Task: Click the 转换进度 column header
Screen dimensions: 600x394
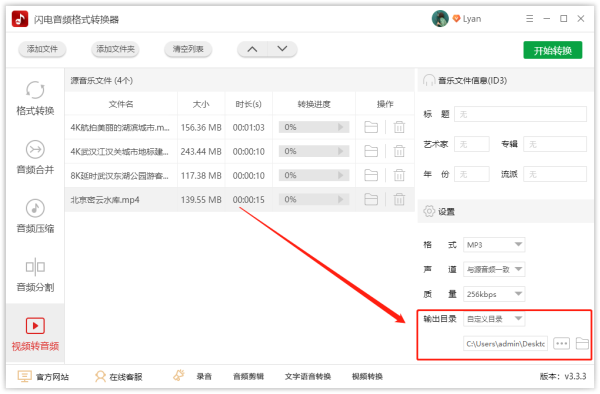Action: pyautogui.click(x=314, y=104)
